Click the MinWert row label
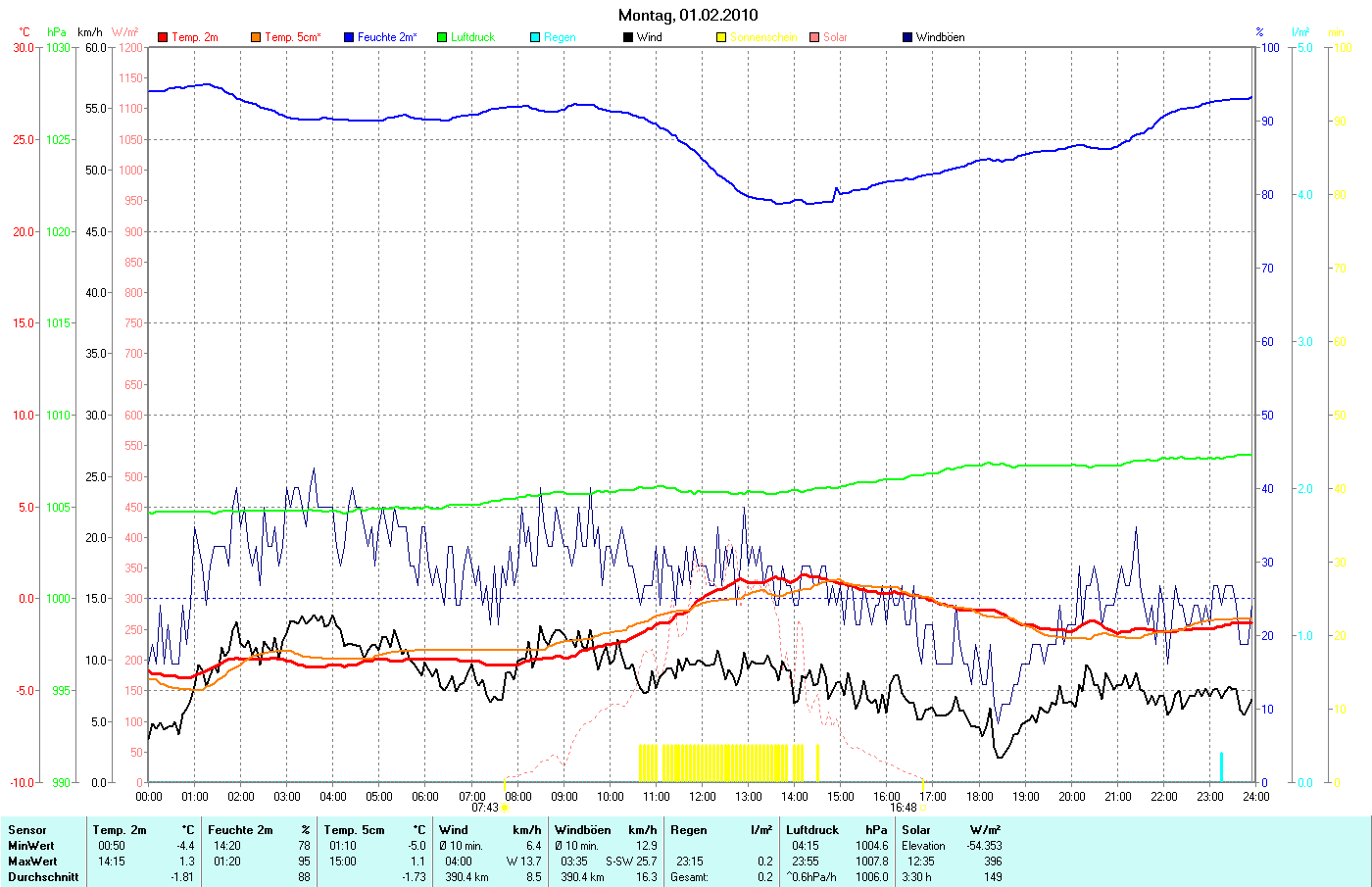 (31, 846)
